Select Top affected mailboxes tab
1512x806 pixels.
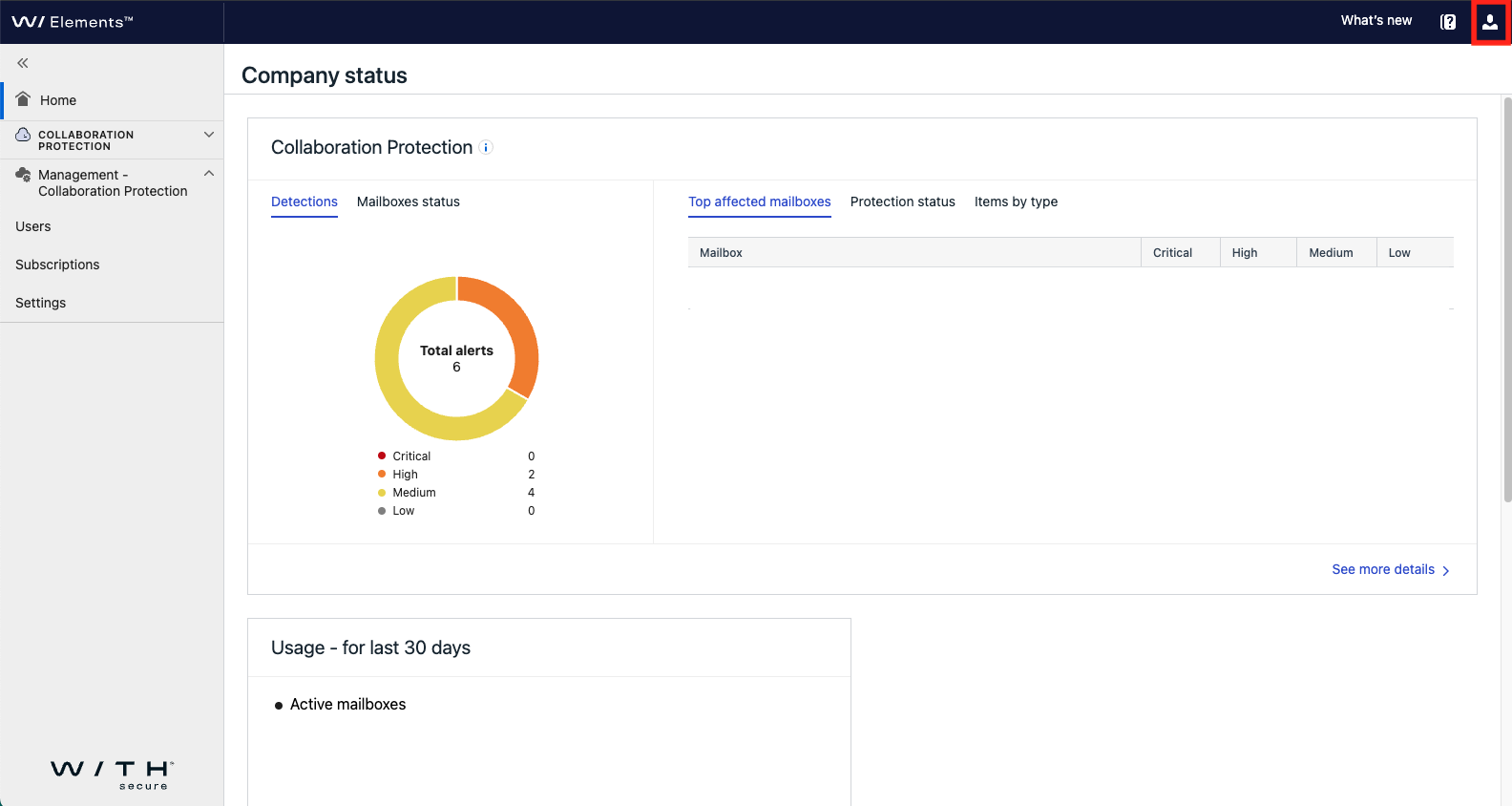click(760, 201)
